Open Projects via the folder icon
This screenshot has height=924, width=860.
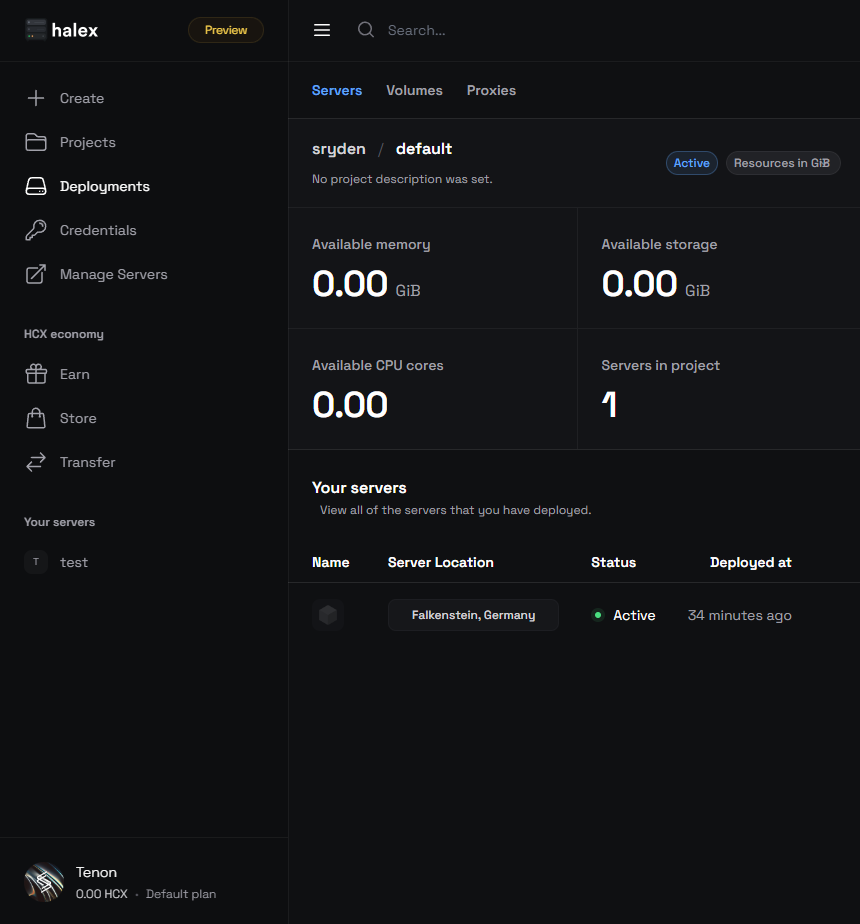tap(36, 142)
